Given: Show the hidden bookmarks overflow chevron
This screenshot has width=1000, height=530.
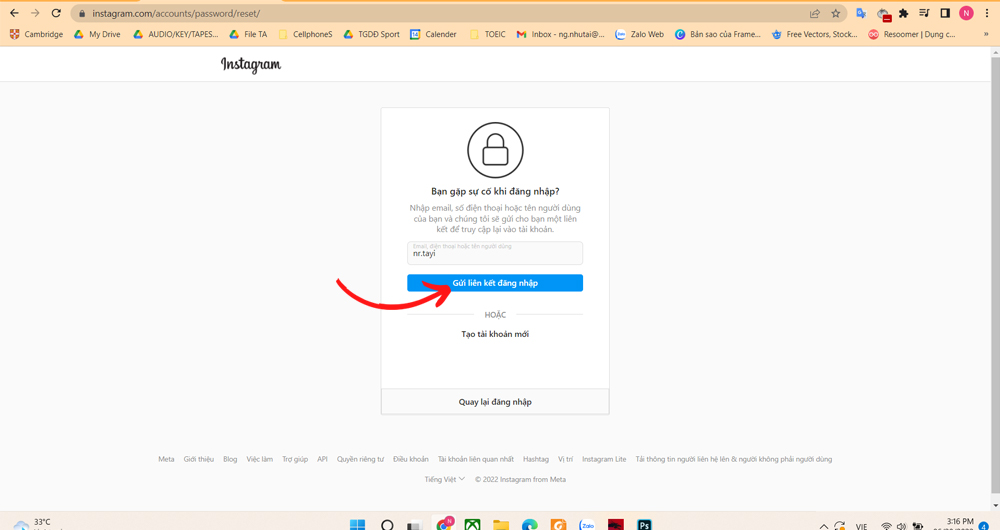Looking at the screenshot, I should click(x=986, y=34).
